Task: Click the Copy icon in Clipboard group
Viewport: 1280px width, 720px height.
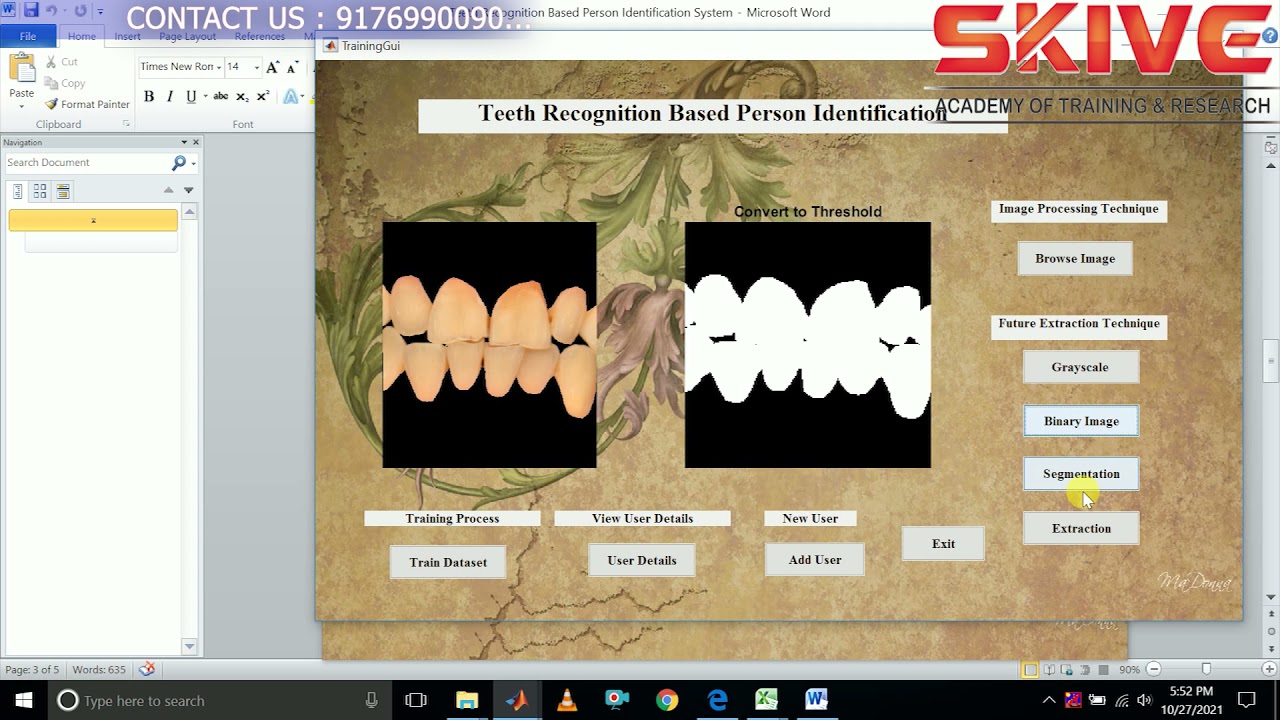Action: (x=51, y=83)
